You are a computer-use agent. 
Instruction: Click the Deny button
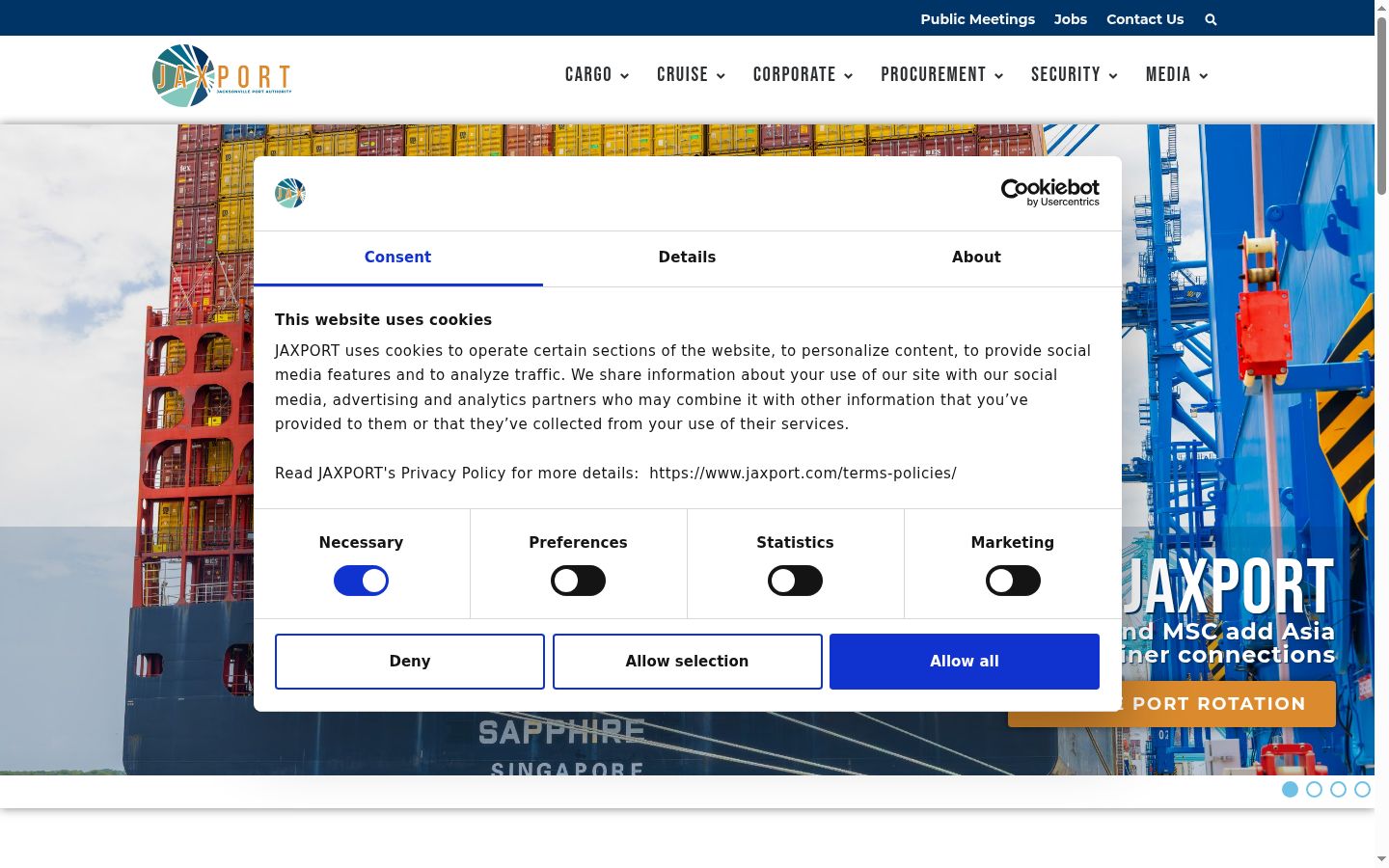[410, 662]
